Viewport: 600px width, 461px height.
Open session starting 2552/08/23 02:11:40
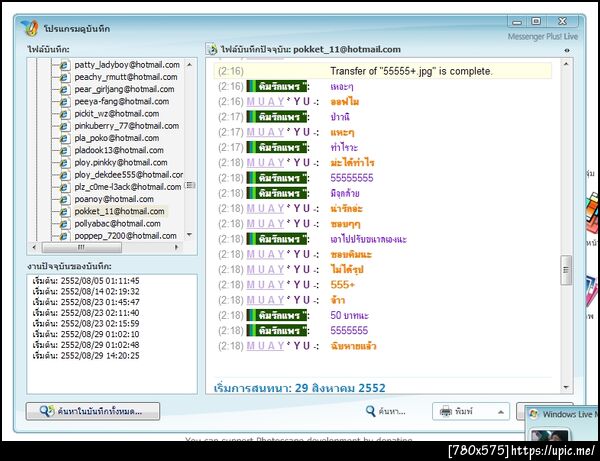pyautogui.click(x=86, y=313)
